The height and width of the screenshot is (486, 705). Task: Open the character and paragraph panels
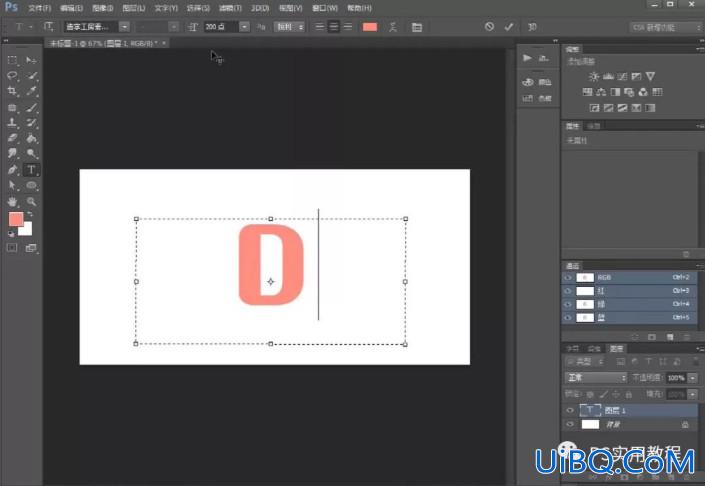pos(417,27)
